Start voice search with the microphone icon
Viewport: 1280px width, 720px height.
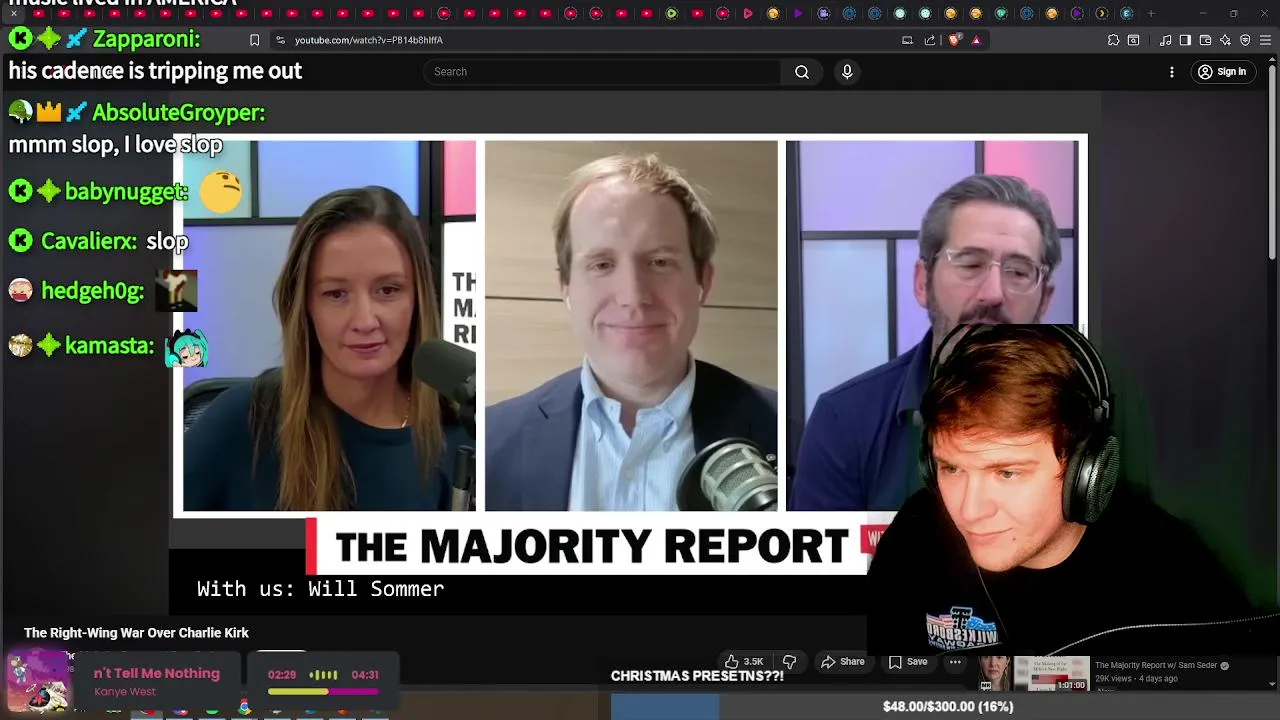[x=847, y=72]
